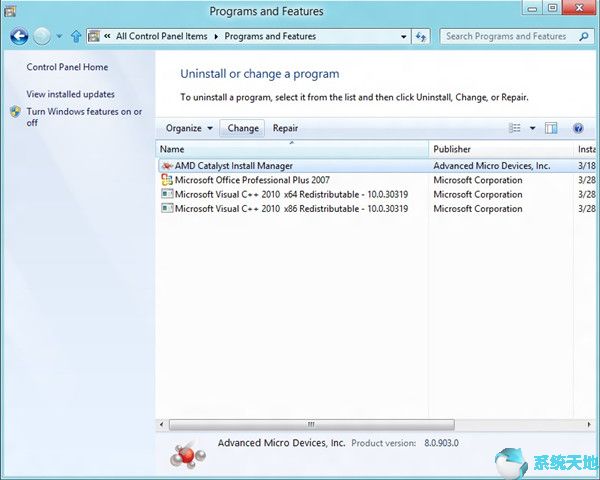Open Control Panel Home
This screenshot has height=480, width=600.
point(67,67)
